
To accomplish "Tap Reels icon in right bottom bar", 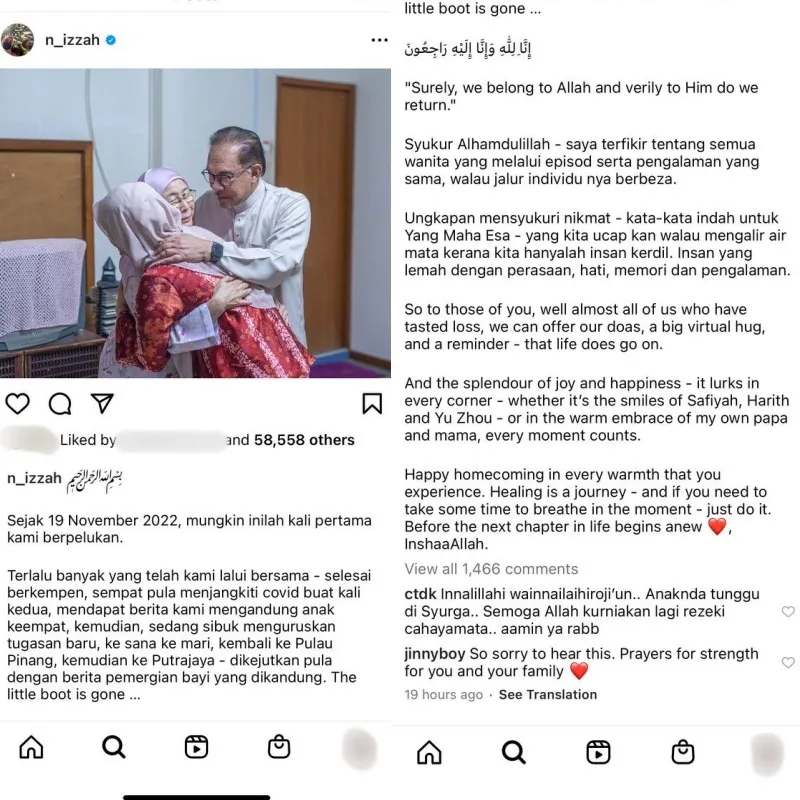I will tap(598, 752).
